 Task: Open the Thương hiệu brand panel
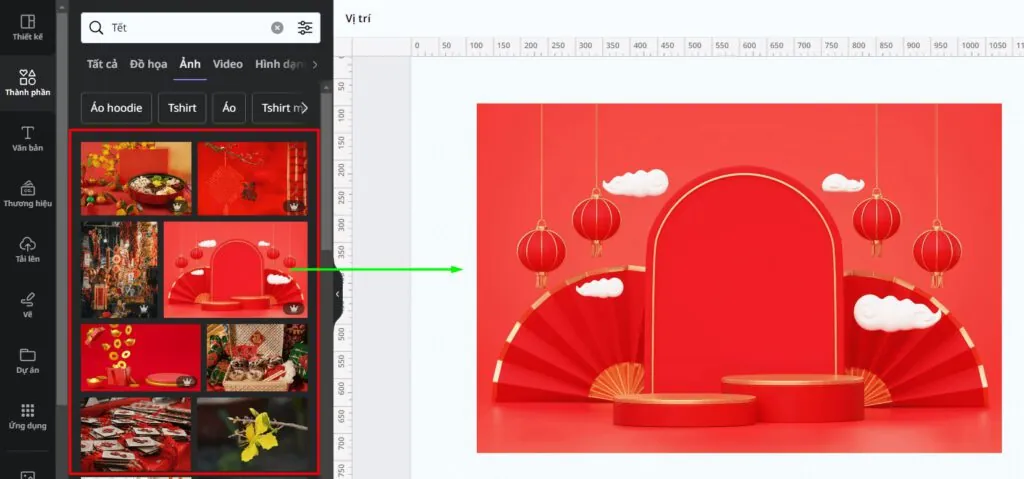(x=27, y=194)
